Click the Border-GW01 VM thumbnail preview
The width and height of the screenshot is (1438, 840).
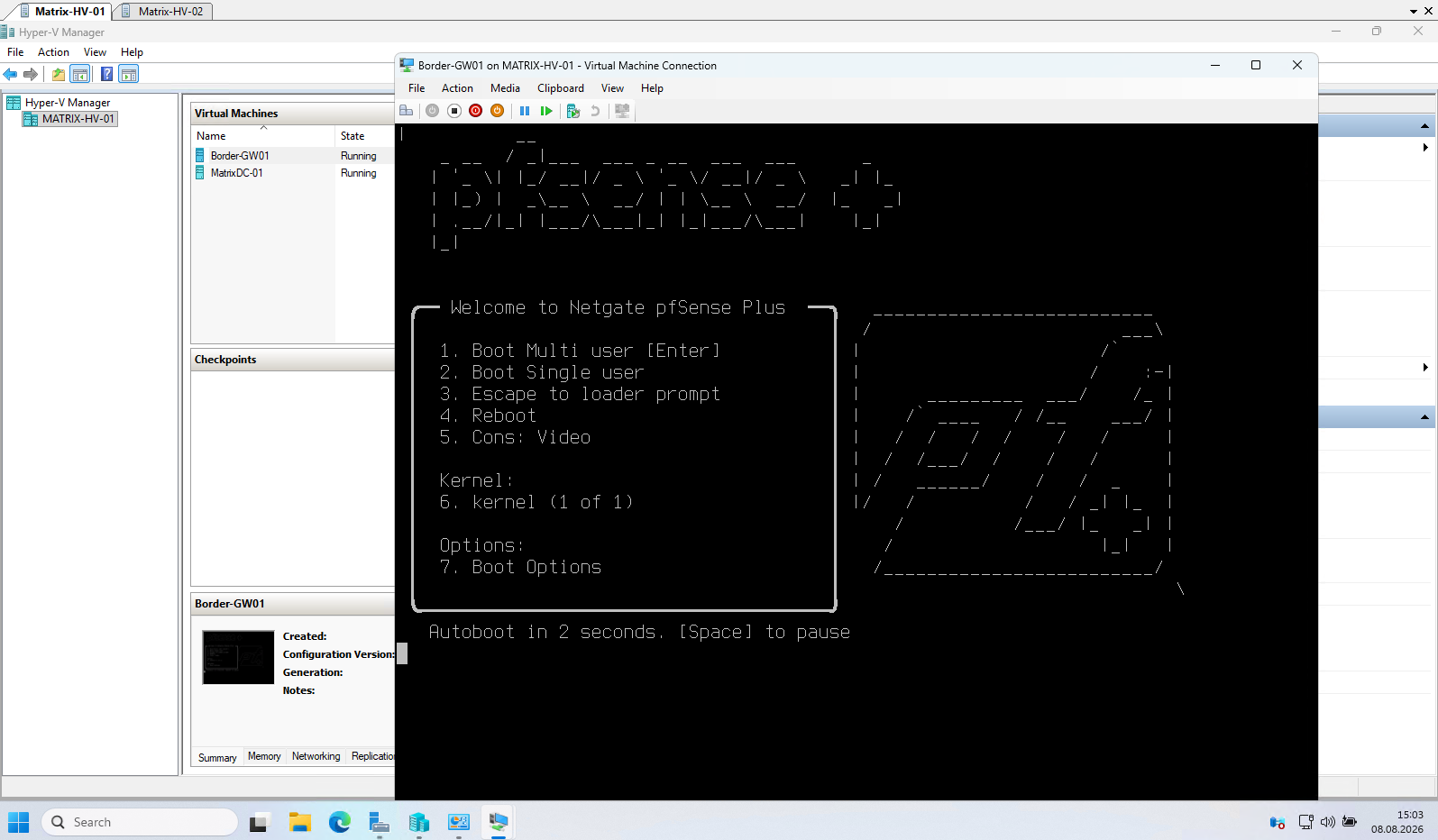point(238,657)
